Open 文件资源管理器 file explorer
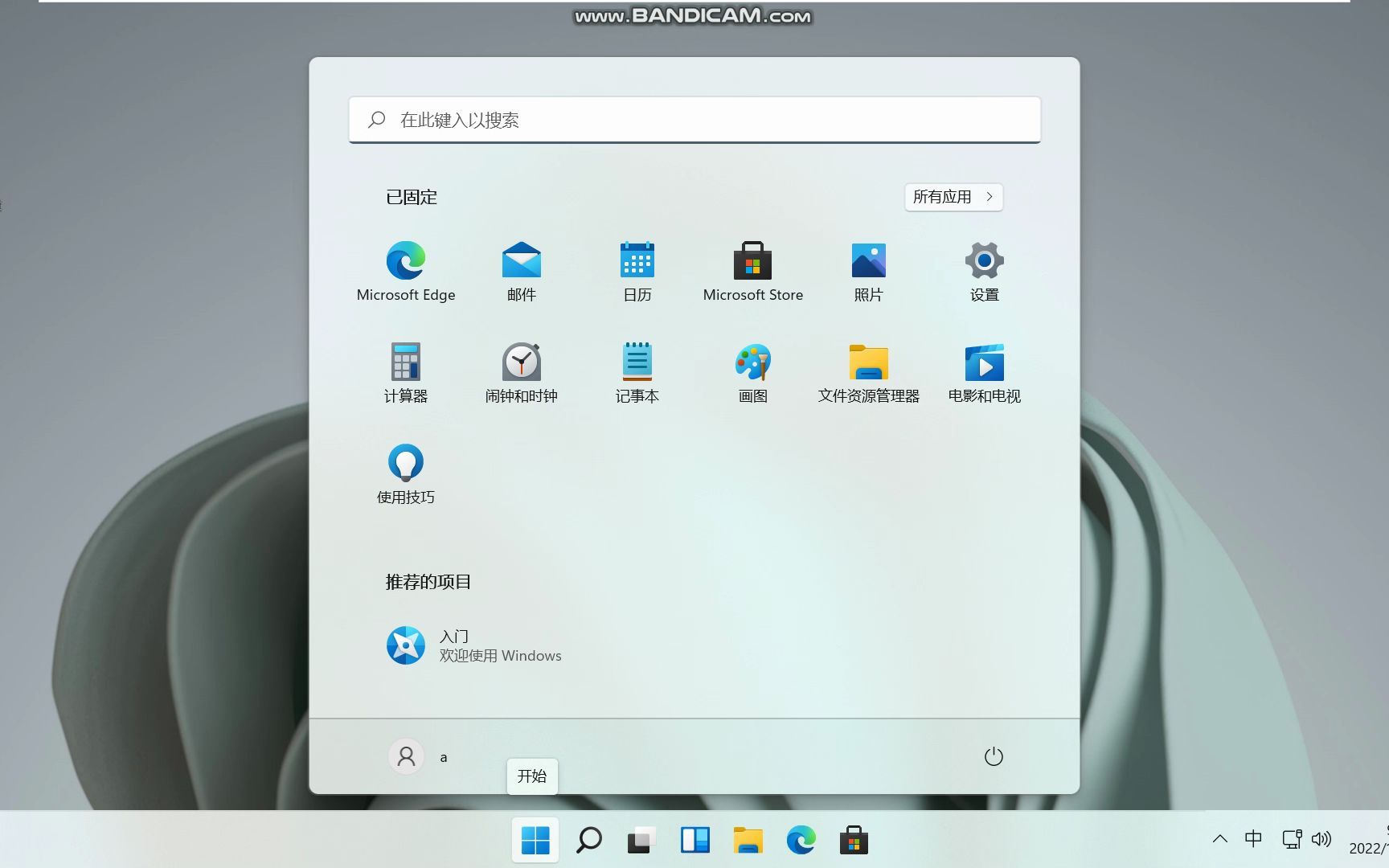Image resolution: width=1389 pixels, height=868 pixels. pos(868,371)
